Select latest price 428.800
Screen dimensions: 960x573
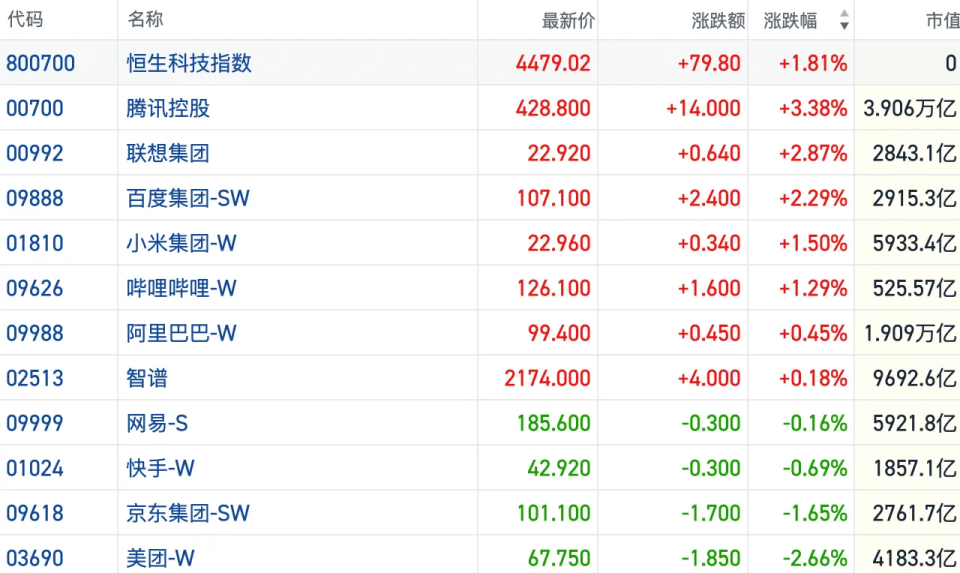(x=553, y=108)
